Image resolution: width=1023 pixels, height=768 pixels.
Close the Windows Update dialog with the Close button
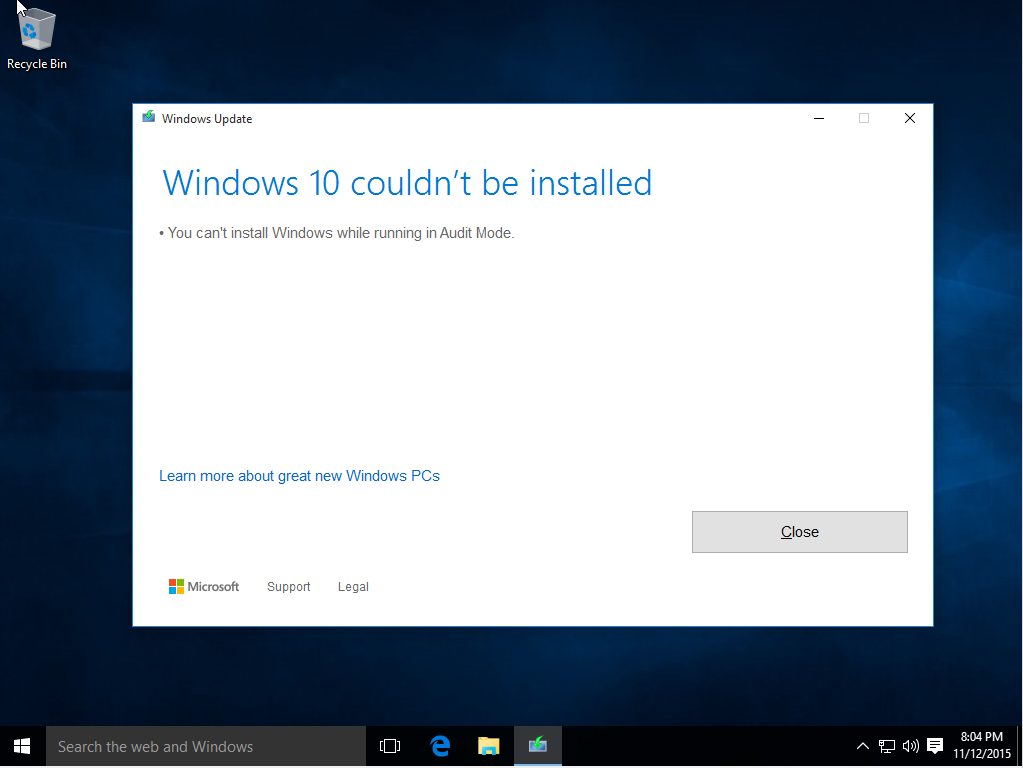click(799, 532)
